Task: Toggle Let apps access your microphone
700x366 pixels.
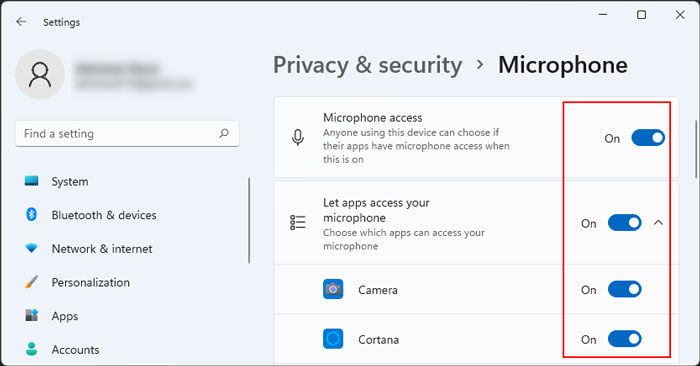Action: click(625, 223)
